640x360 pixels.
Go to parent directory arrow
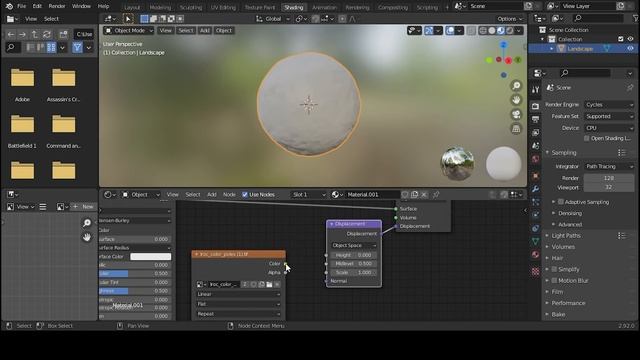click(x=35, y=35)
